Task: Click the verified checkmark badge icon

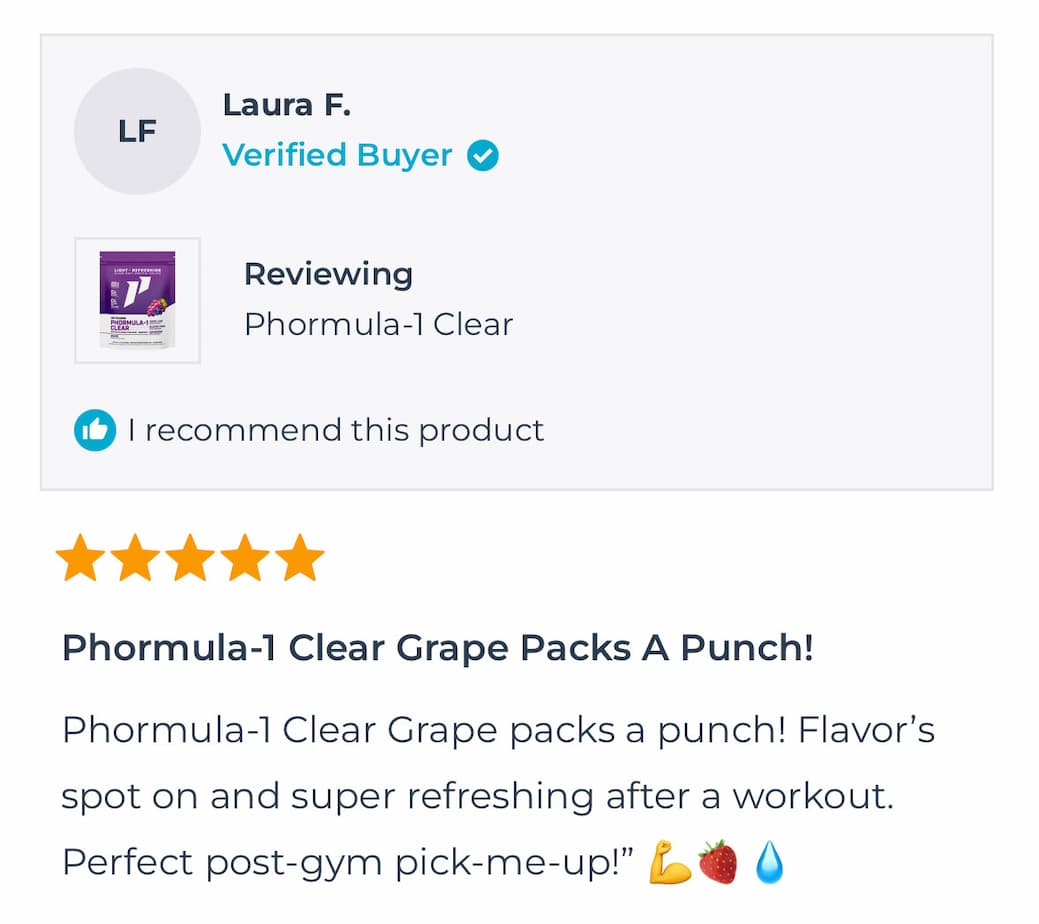Action: tap(483, 156)
